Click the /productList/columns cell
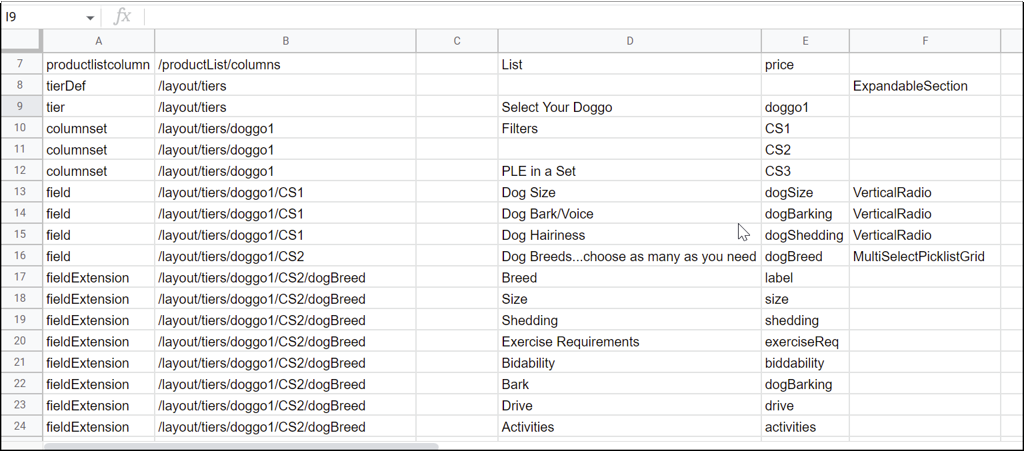1024x451 pixels. tap(285, 65)
